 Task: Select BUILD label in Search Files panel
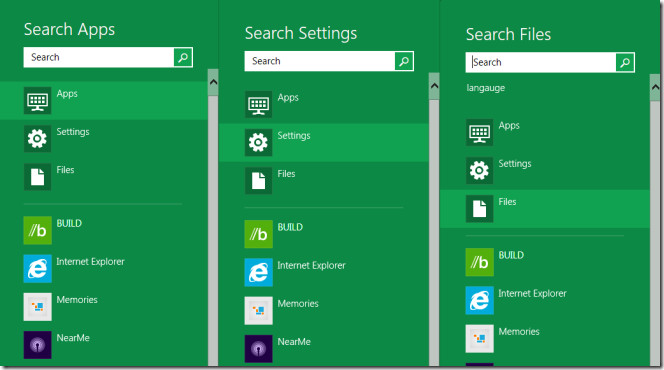click(x=511, y=255)
